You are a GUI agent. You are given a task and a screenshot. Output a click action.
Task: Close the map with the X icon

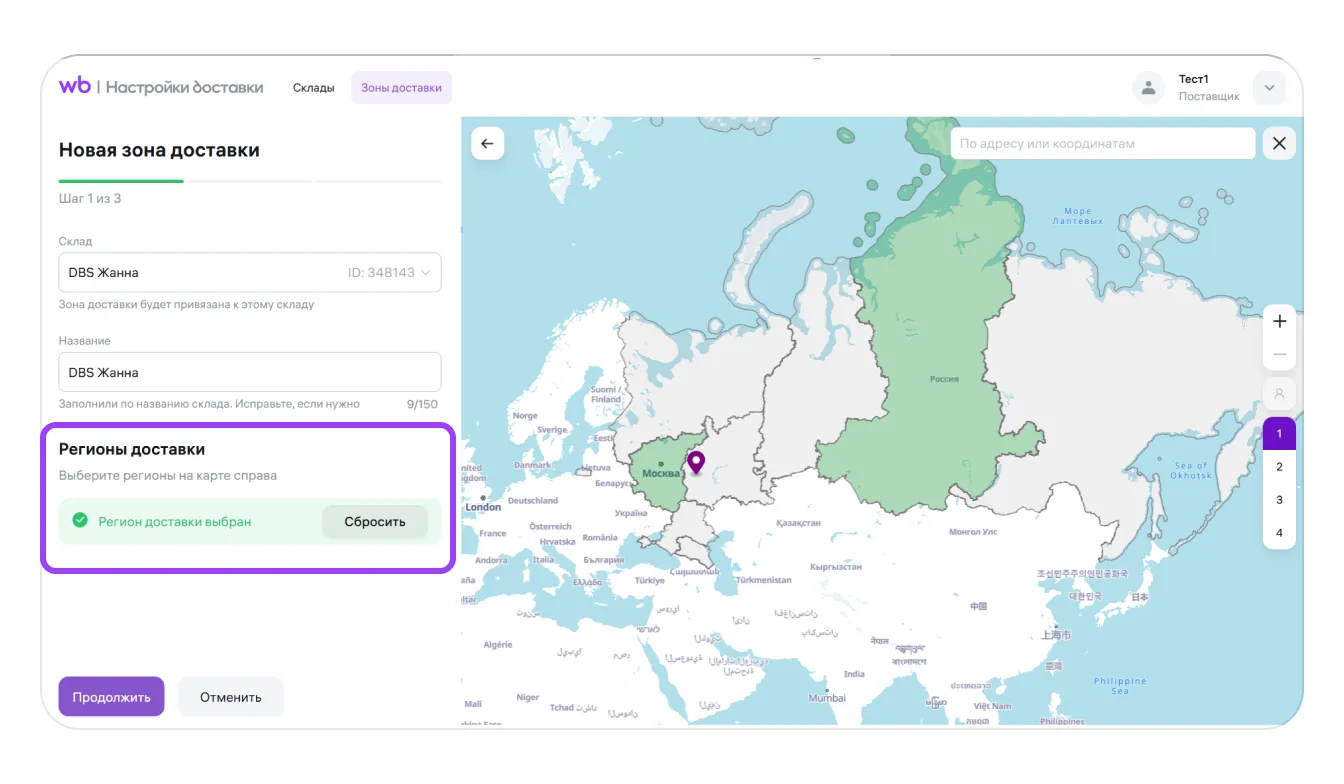point(1279,144)
